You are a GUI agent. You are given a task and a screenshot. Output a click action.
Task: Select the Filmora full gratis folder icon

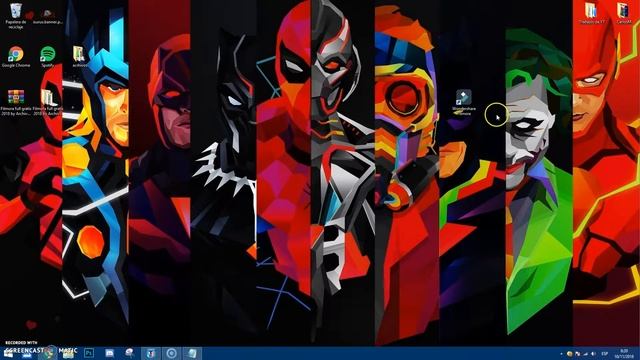48,103
